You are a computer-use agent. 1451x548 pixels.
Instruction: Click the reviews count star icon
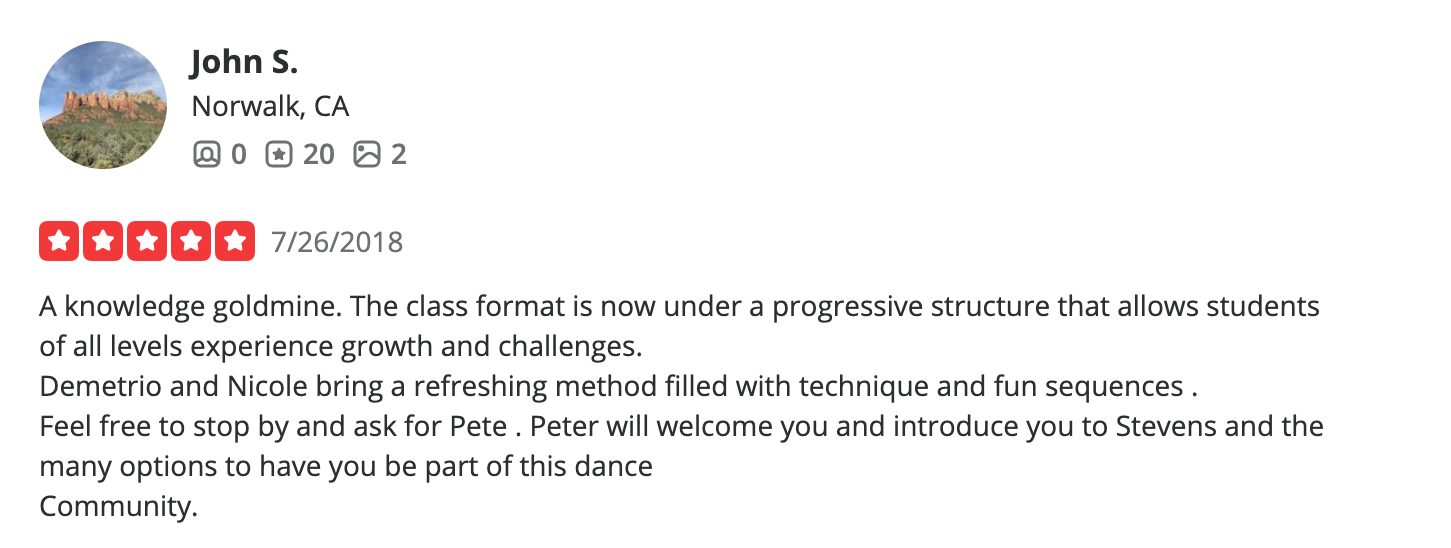279,154
